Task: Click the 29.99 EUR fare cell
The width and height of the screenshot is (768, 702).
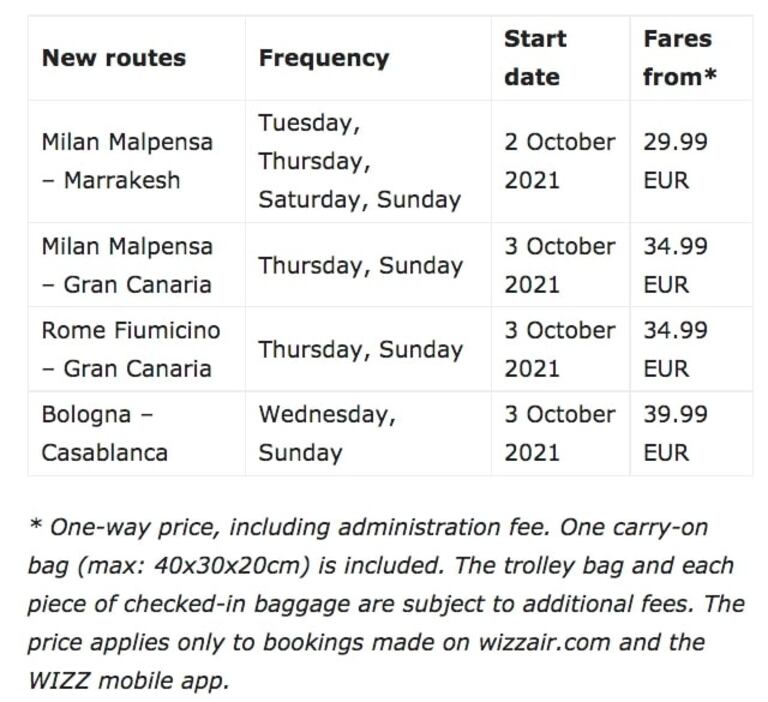Action: (675, 161)
